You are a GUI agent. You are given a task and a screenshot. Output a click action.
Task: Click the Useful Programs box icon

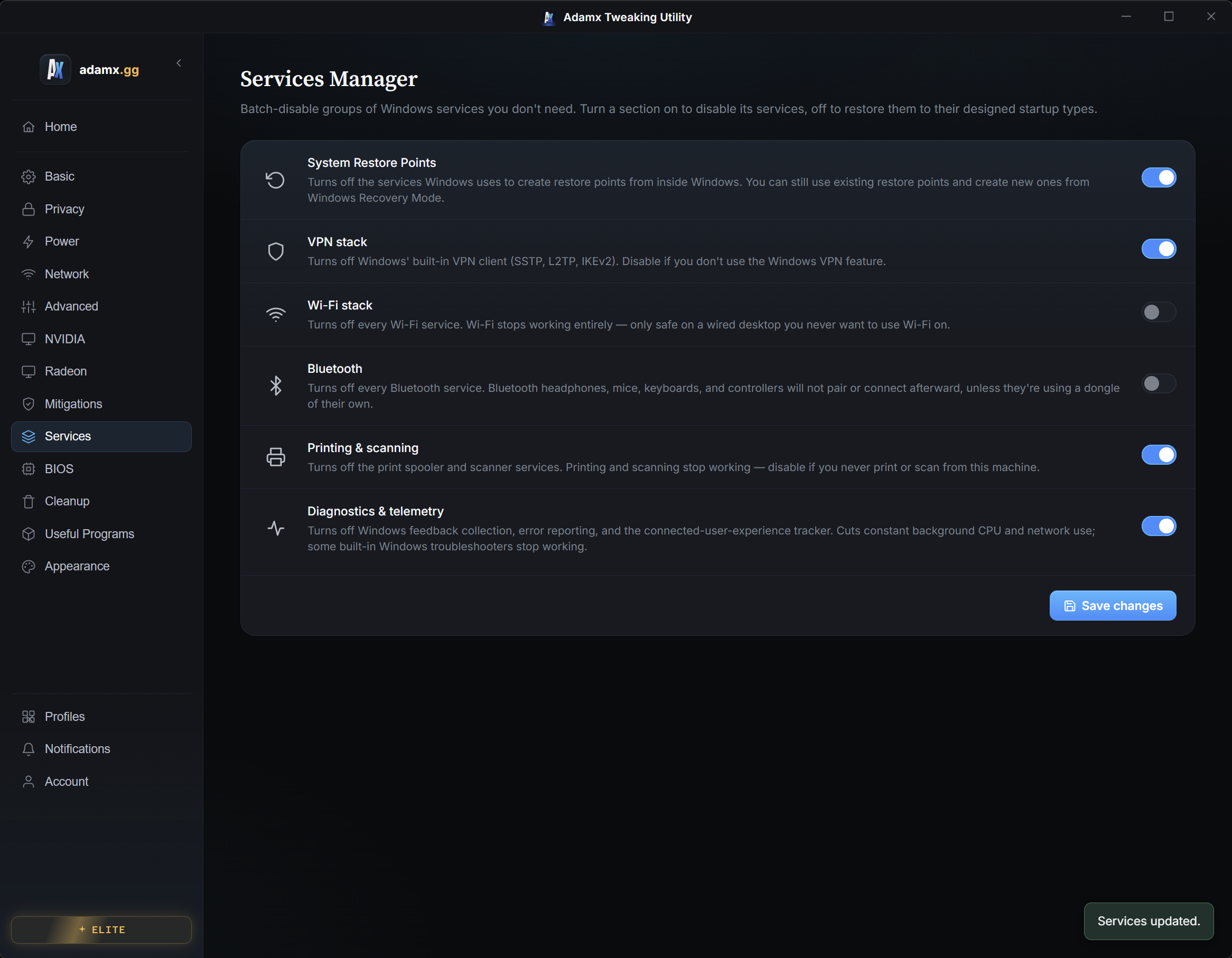(x=28, y=533)
